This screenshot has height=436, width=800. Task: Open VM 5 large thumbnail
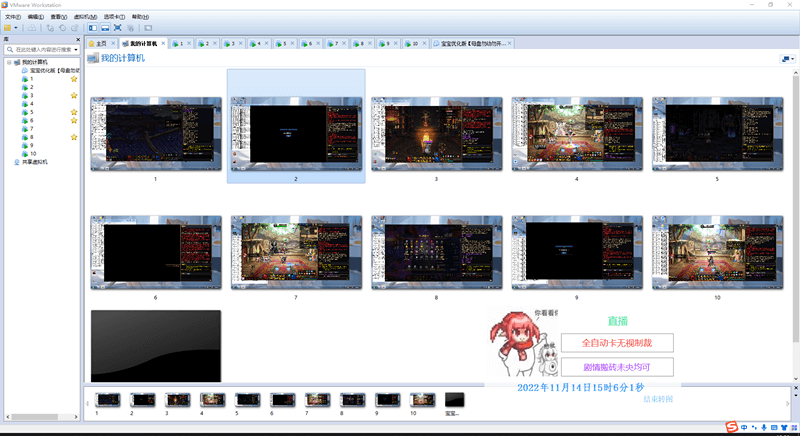click(x=717, y=134)
